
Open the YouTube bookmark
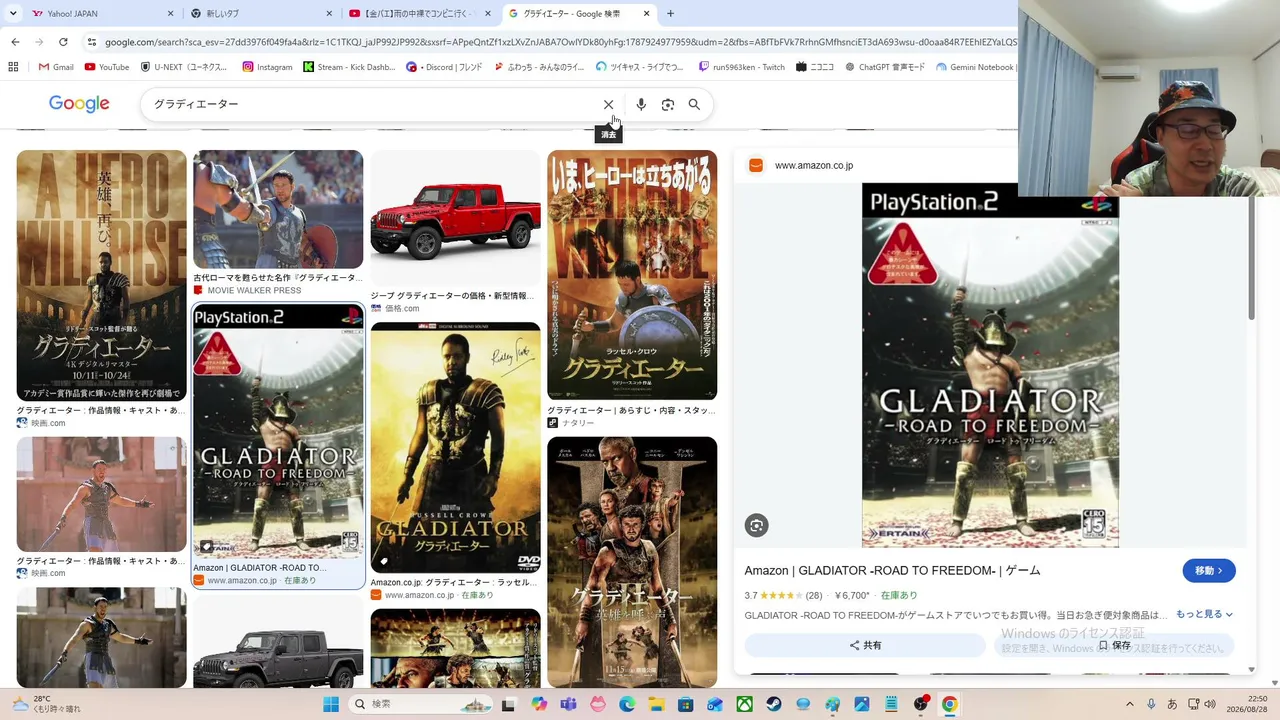click(x=107, y=67)
